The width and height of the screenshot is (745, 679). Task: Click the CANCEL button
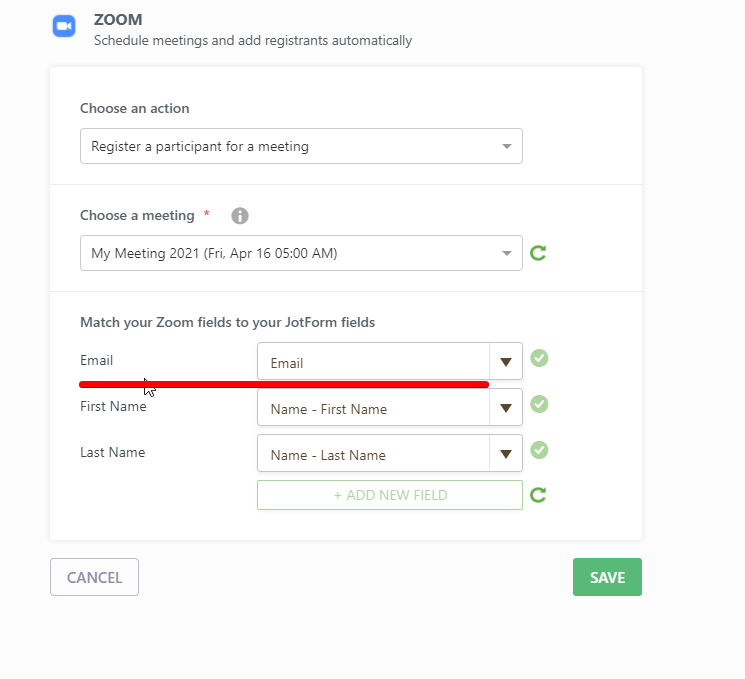pos(95,577)
